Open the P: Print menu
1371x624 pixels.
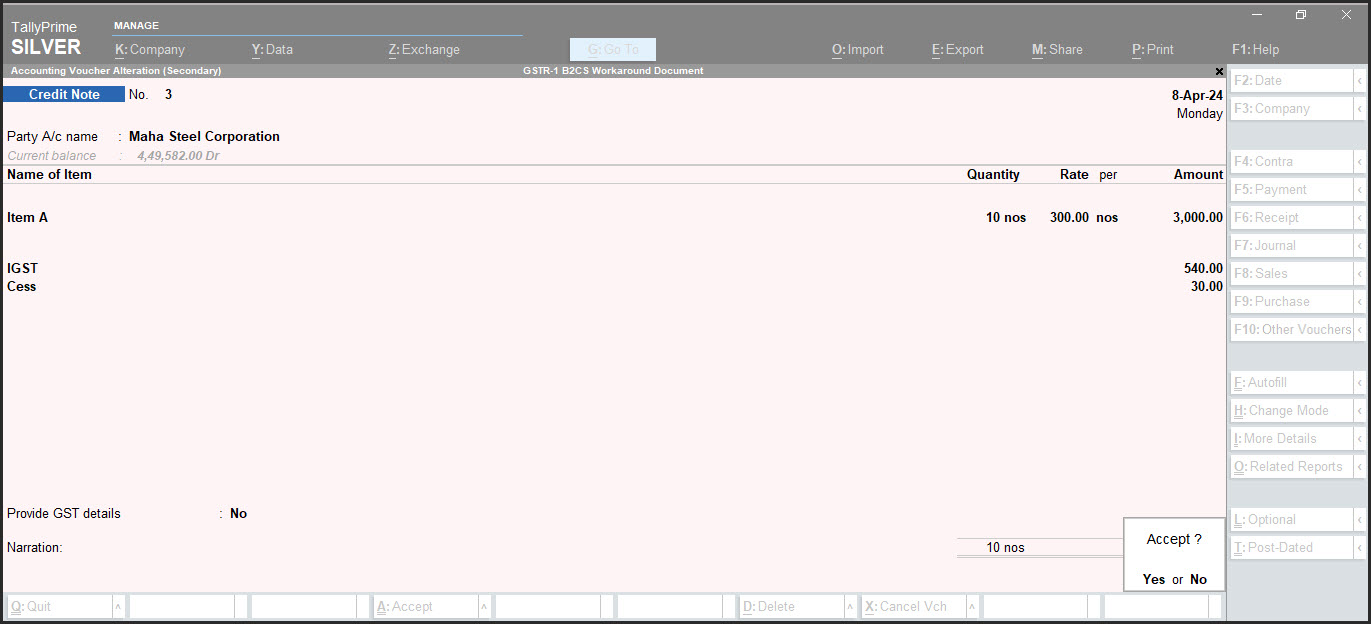pyautogui.click(x=1153, y=49)
